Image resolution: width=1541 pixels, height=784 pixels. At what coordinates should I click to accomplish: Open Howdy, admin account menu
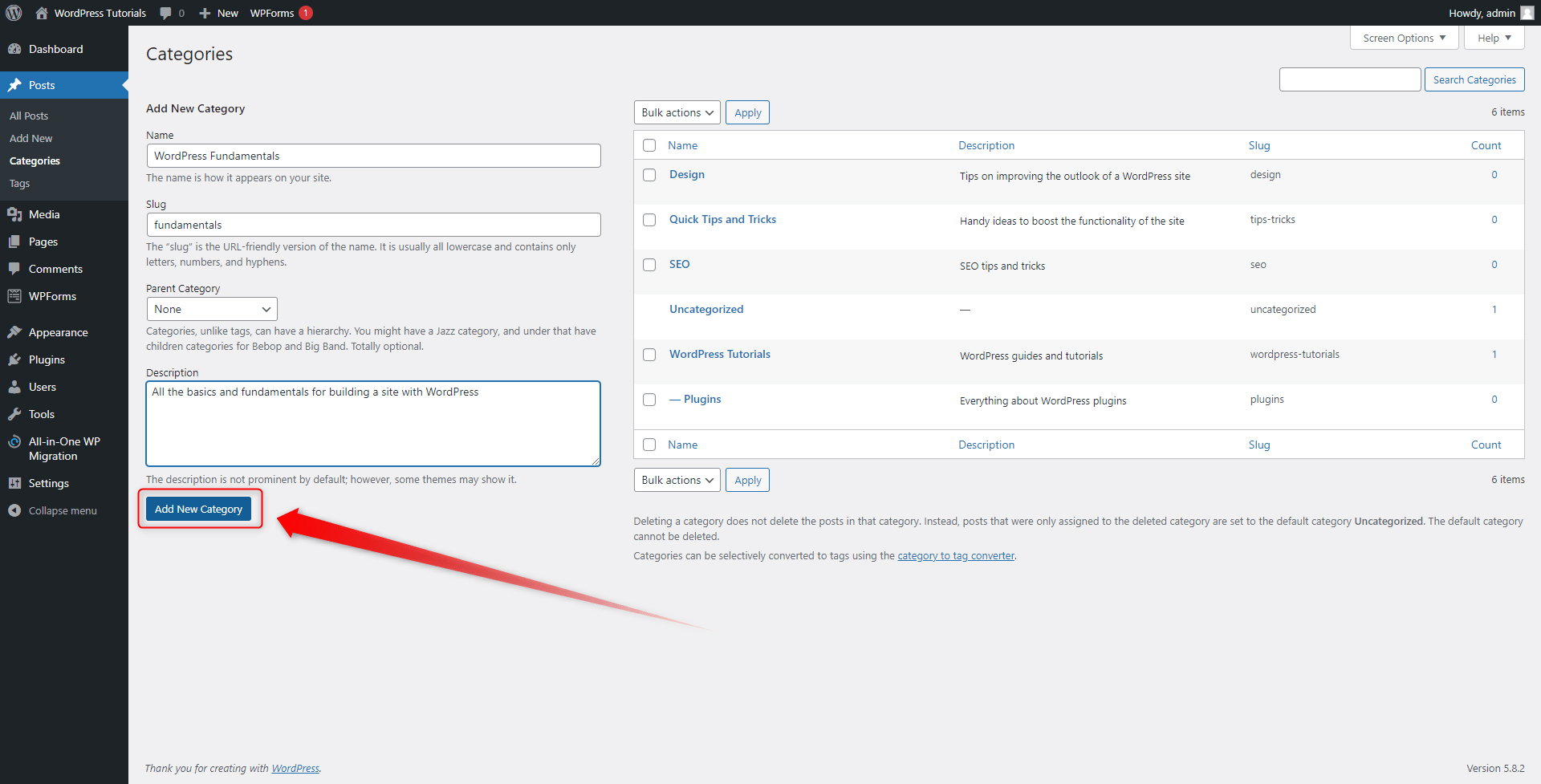[x=1490, y=13]
